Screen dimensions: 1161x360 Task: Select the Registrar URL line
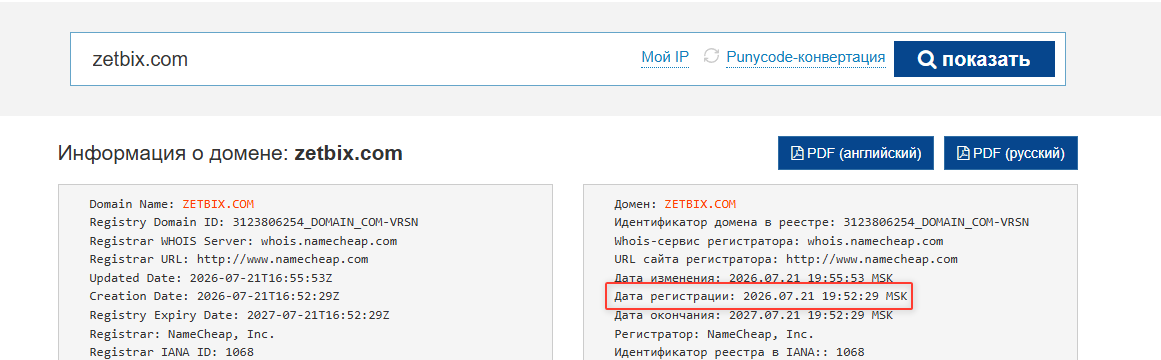pos(229,259)
